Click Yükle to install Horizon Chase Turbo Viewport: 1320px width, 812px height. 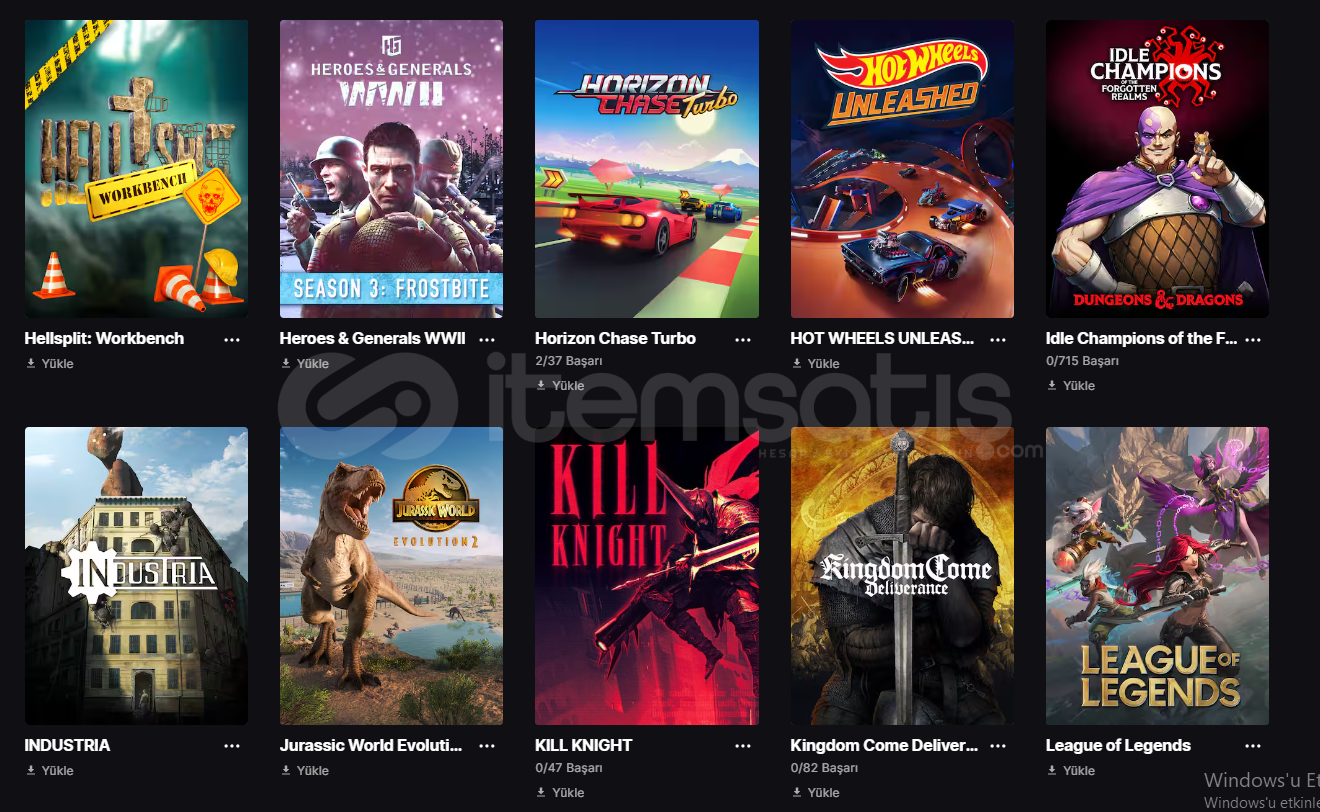[x=560, y=386]
